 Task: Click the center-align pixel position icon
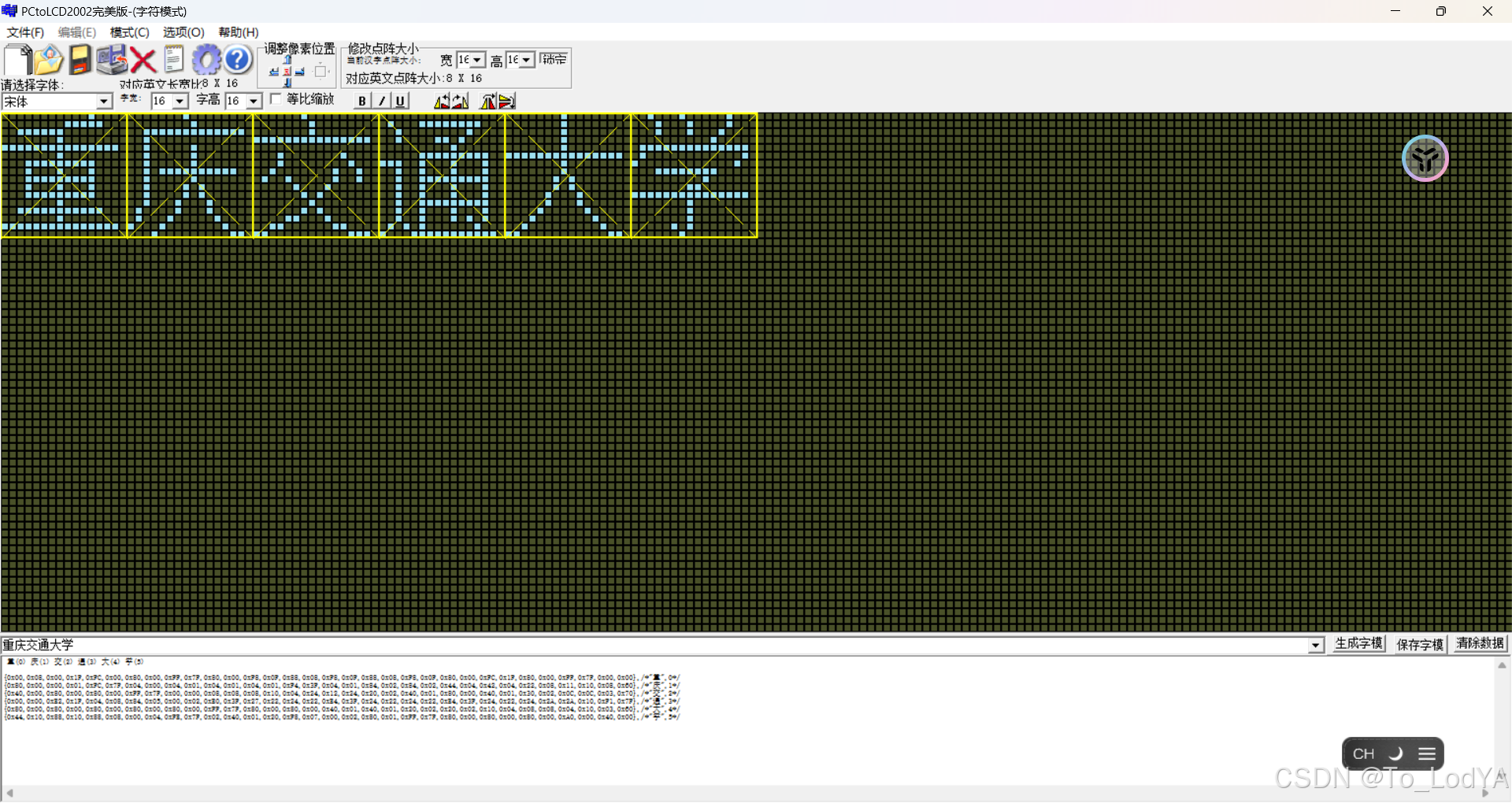pyautogui.click(x=287, y=72)
